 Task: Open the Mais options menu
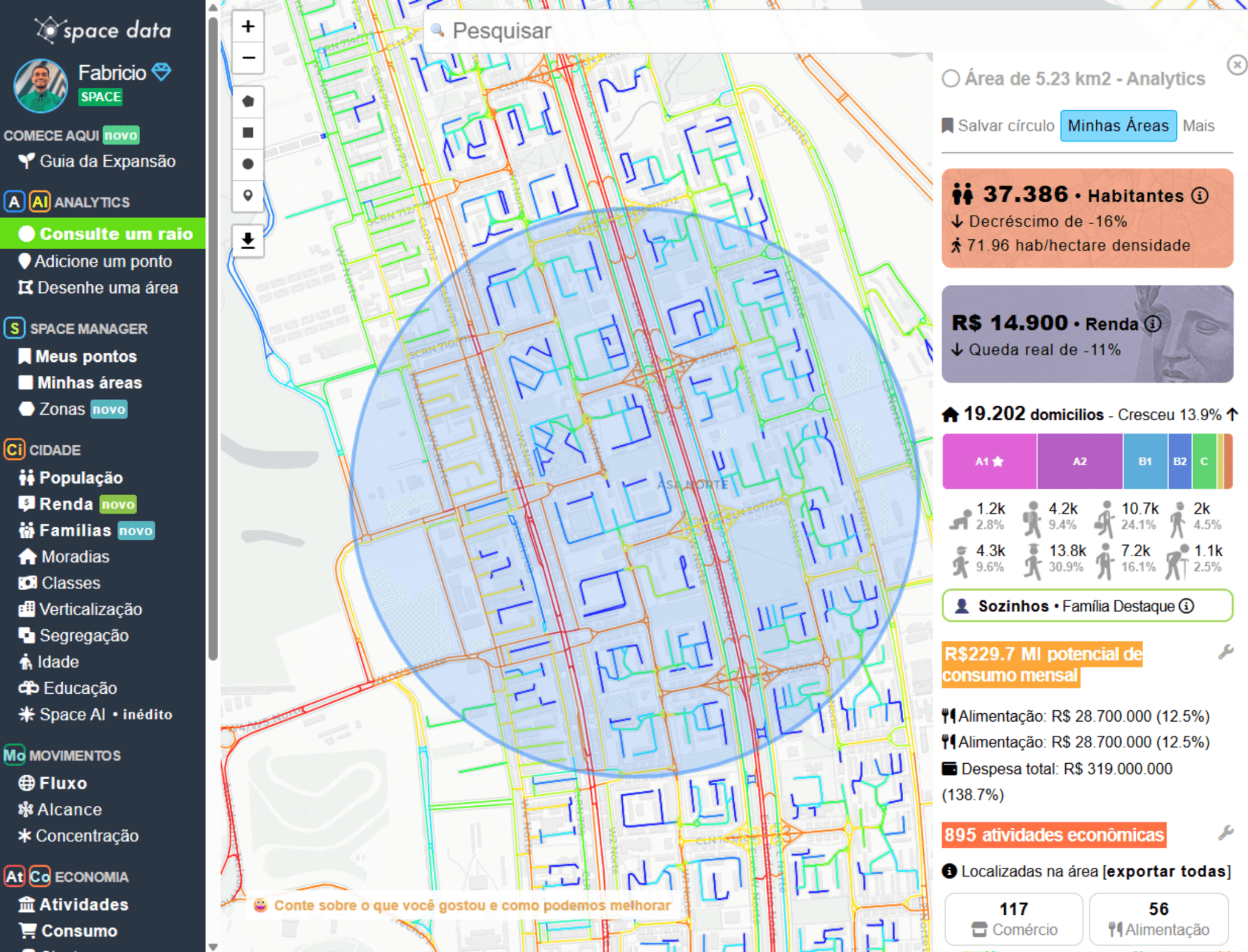(x=1198, y=126)
